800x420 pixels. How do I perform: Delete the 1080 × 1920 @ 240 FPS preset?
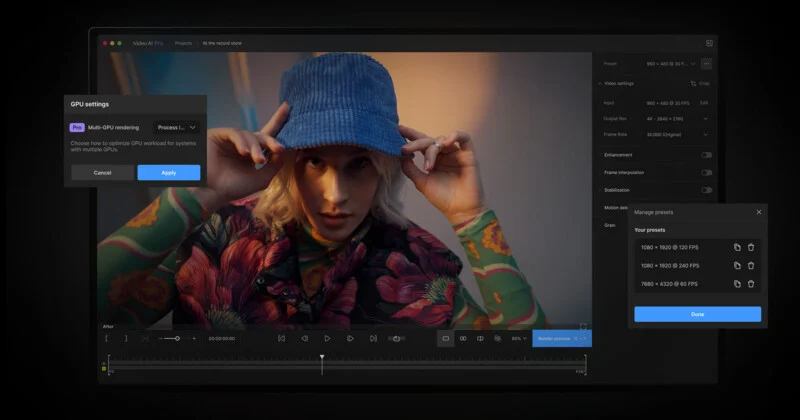coord(751,265)
